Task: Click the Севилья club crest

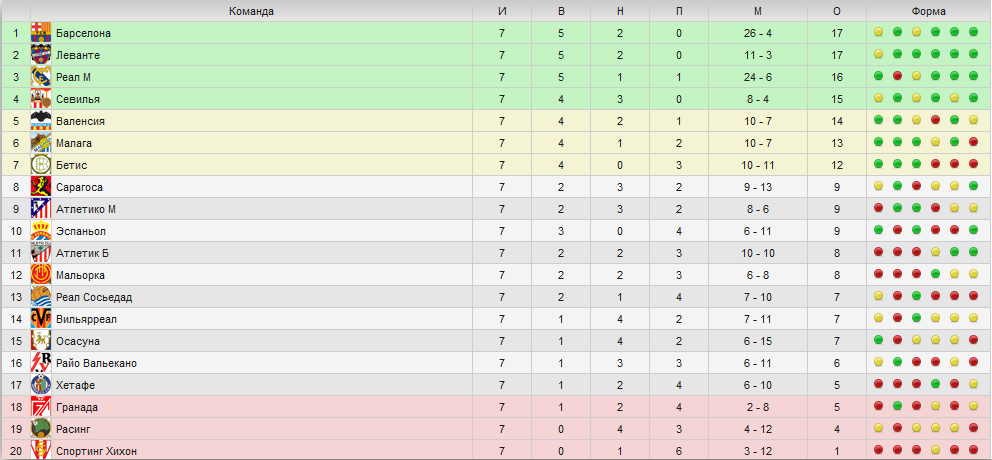Action: tap(41, 99)
